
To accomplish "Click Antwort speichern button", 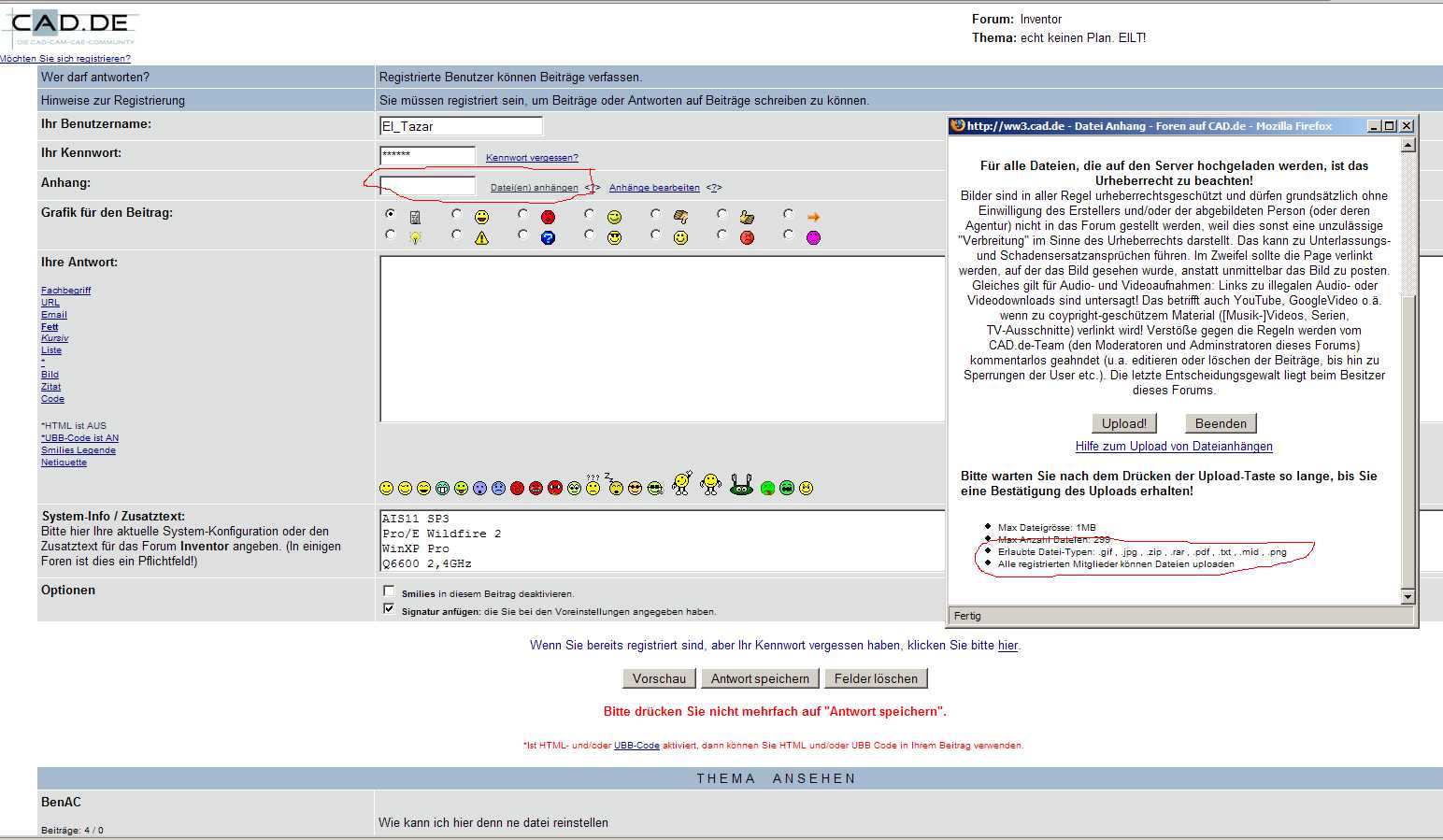I will click(760, 678).
